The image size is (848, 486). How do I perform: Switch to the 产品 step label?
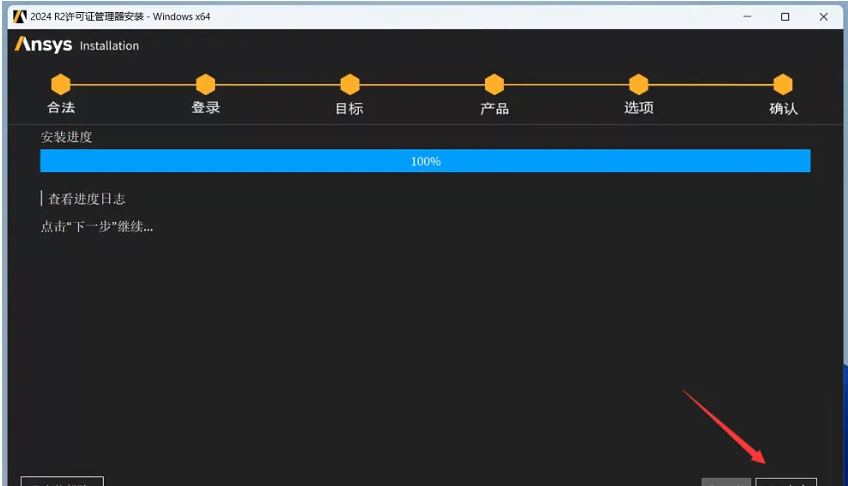pos(494,108)
